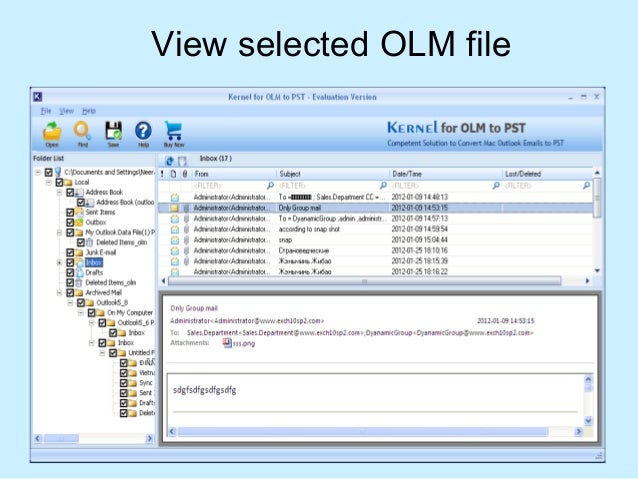
Task: Click the folder list scroll right arrow
Action: (149, 438)
